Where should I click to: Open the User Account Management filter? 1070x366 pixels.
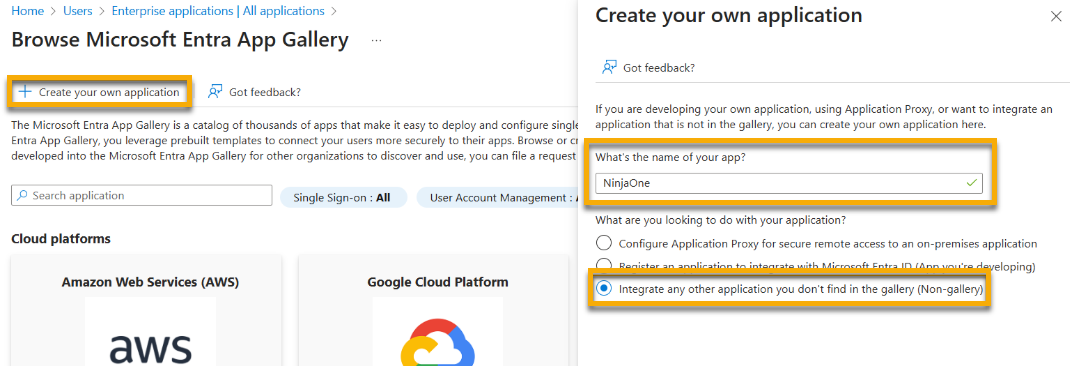tap(498, 197)
